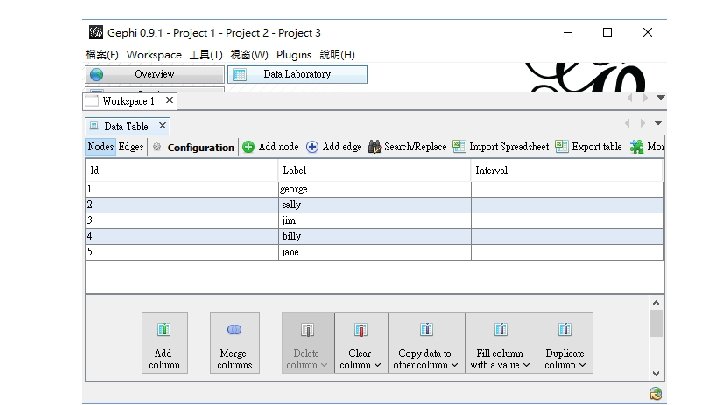The height and width of the screenshot is (405, 720).
Task: Click Export table icon
Action: 561,146
